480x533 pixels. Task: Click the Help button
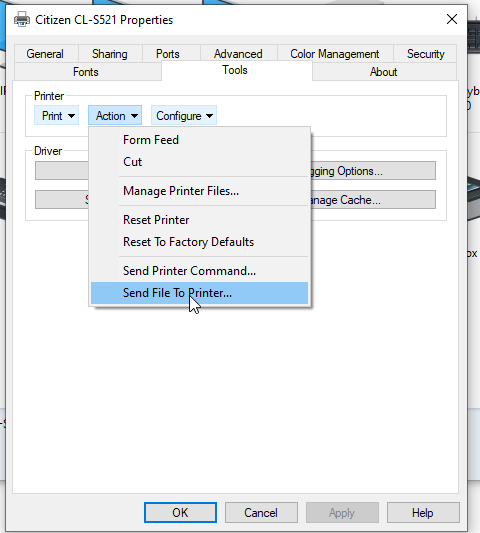[423, 512]
